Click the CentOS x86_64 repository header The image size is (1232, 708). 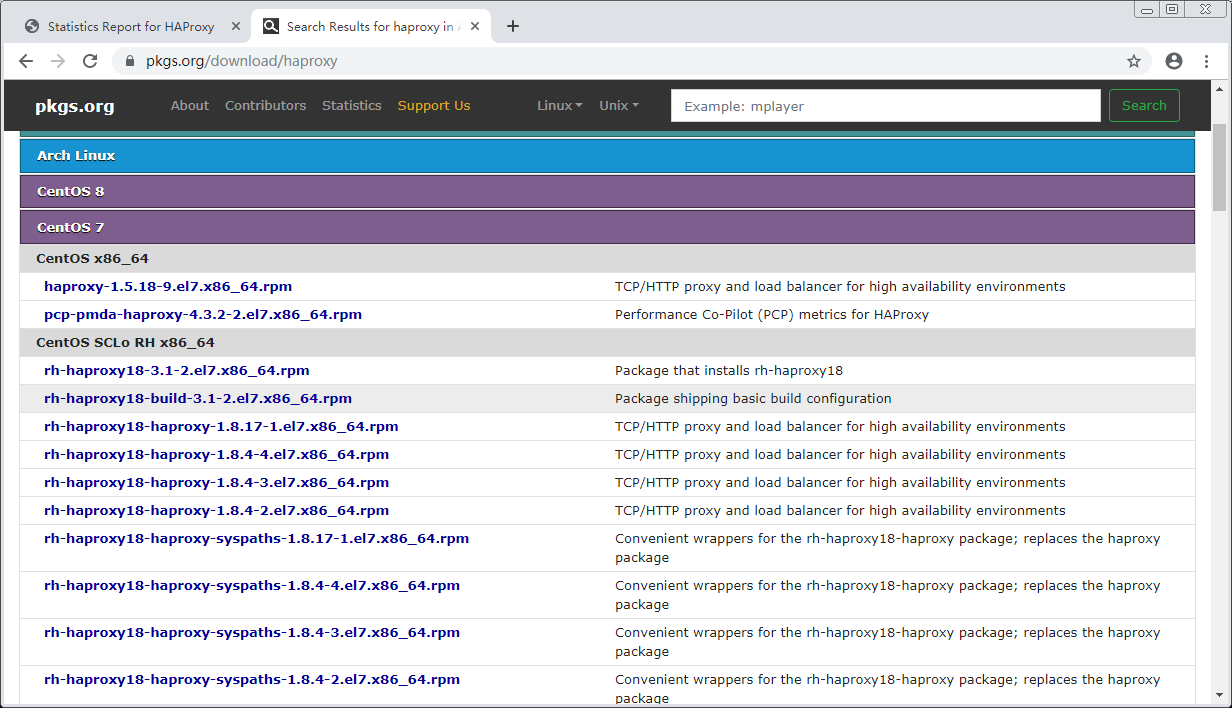point(607,259)
